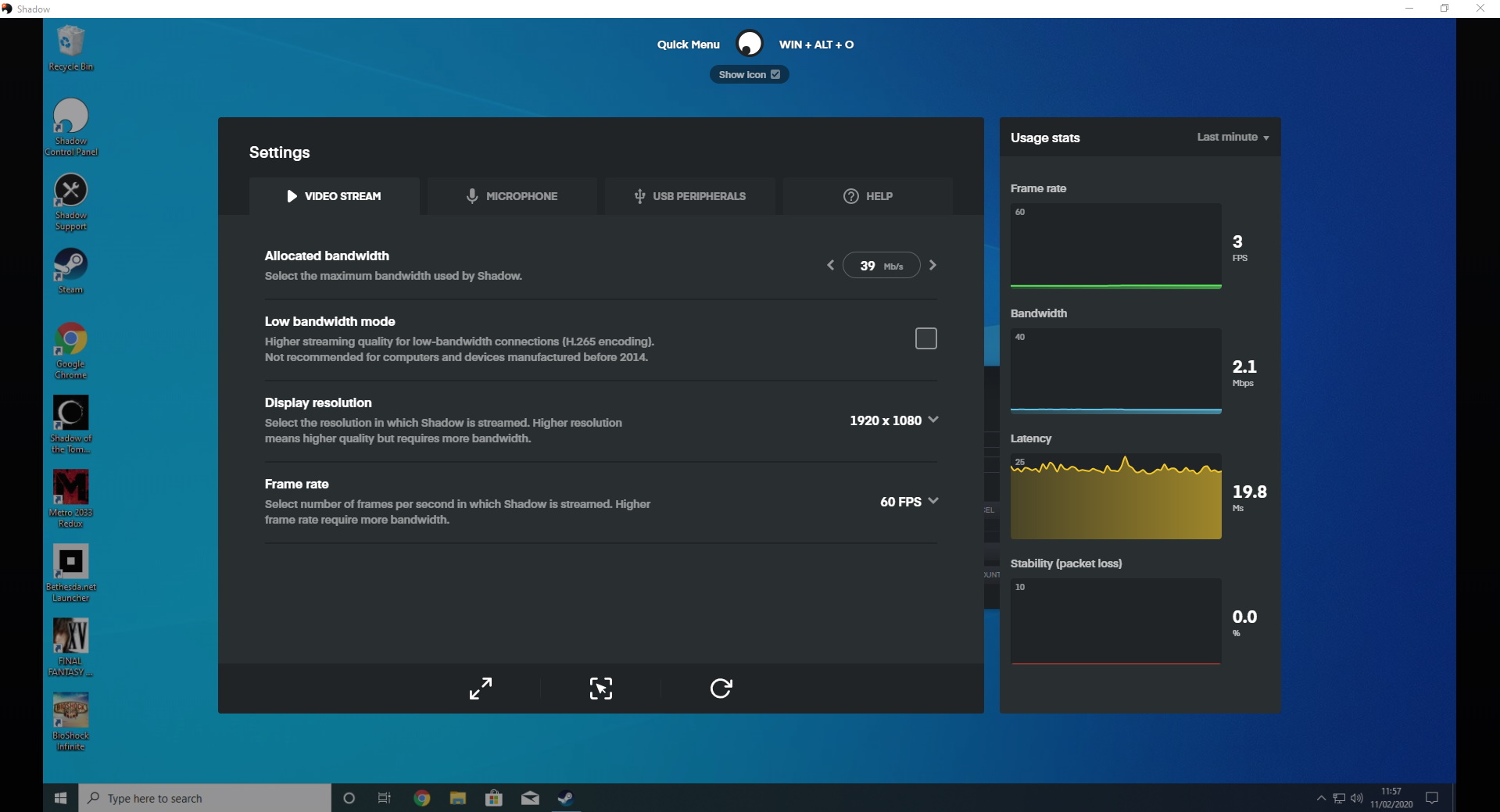Viewport: 1500px width, 812px height.
Task: Open Steam from the taskbar
Action: 566,798
